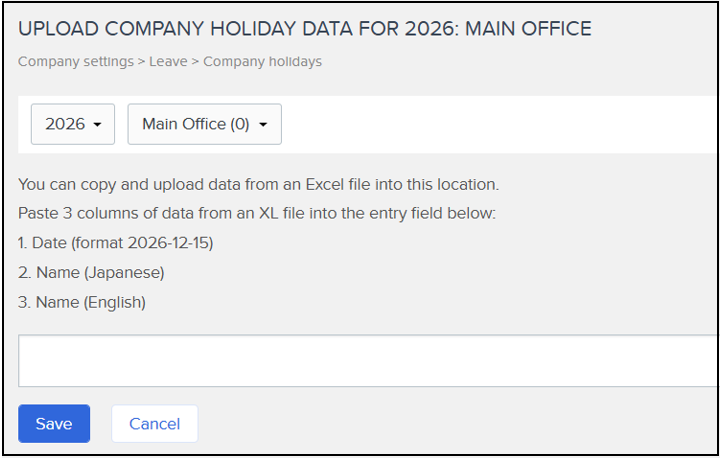Click the 'You can copy and upload data' sentence
This screenshot has height=458, width=720.
(259, 184)
